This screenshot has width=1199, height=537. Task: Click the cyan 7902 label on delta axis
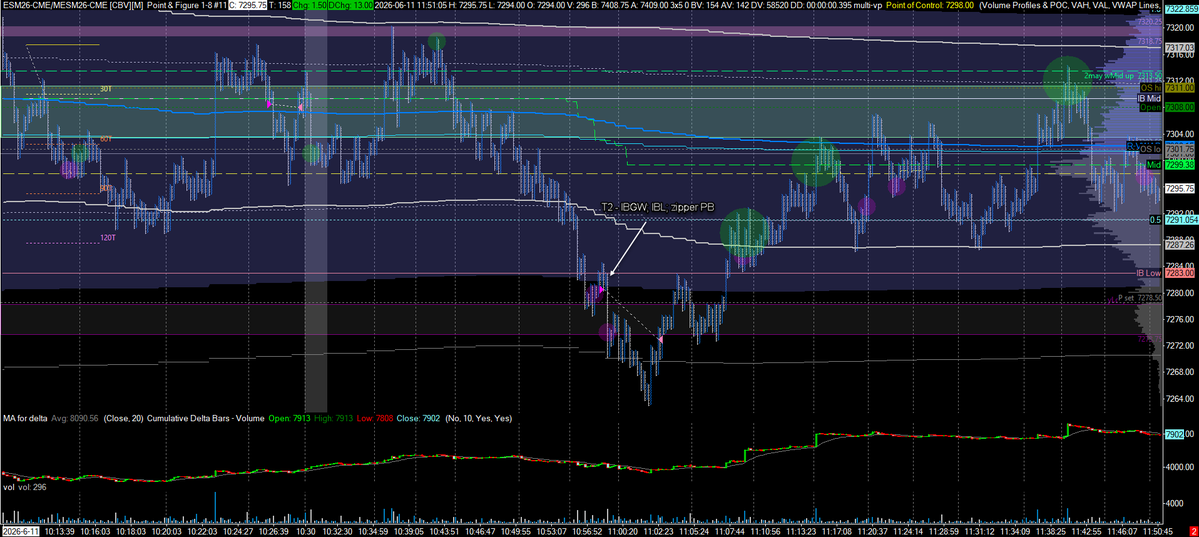[1174, 434]
